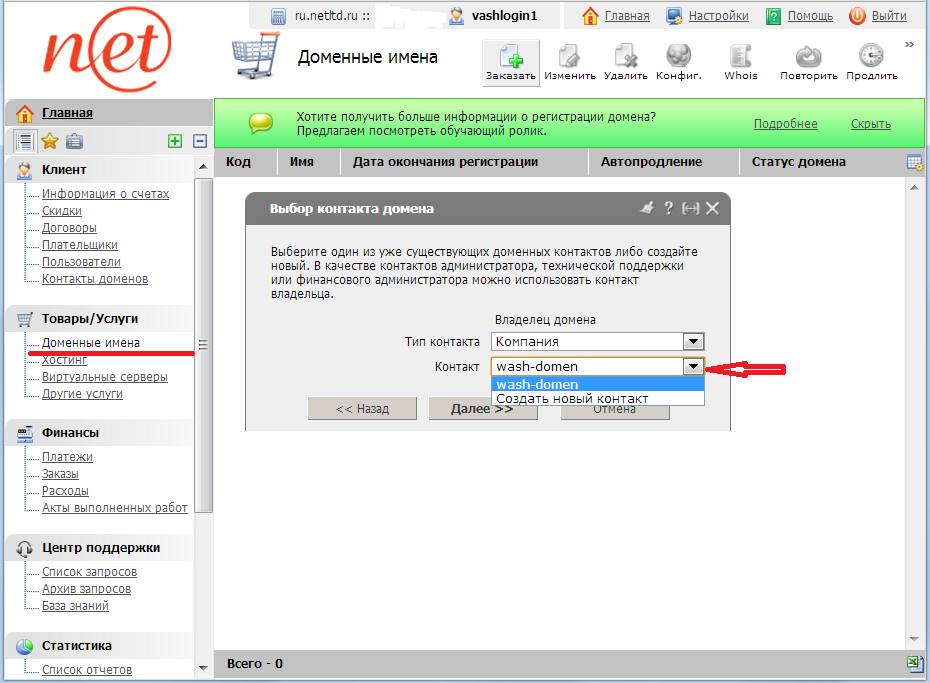Collapse all sidebar sections with blue minus
Screen dimensions: 930x683
(x=200, y=141)
